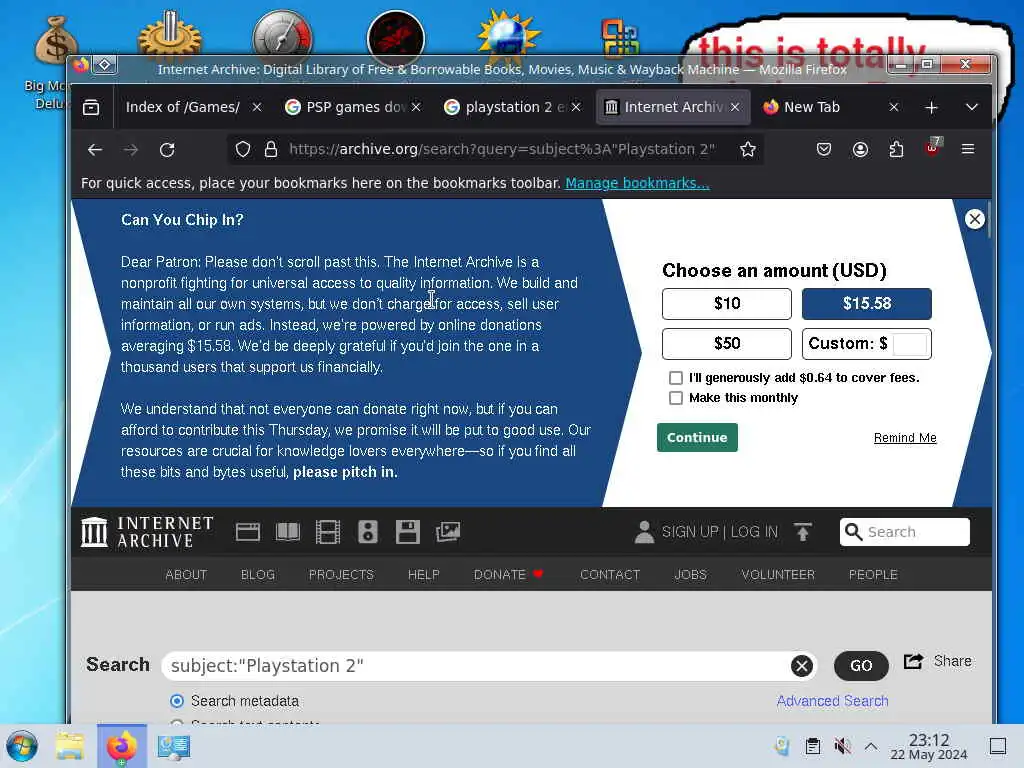
Task: Reload the archive.org page
Action: (x=167, y=150)
